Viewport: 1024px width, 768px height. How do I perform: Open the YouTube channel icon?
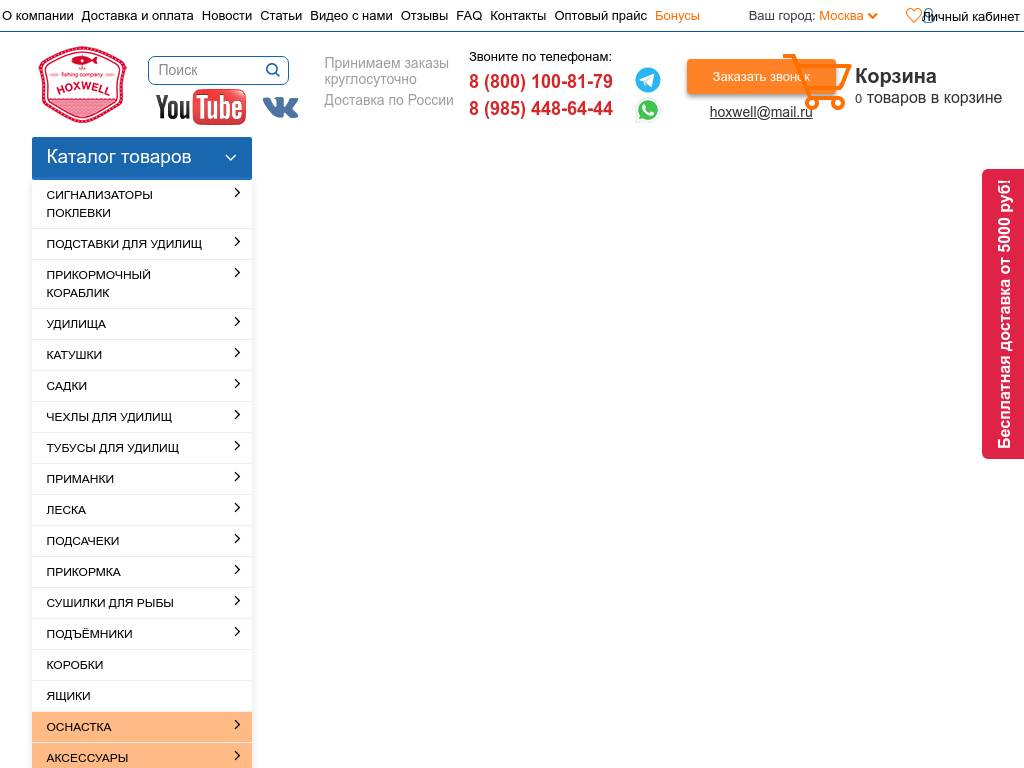point(200,107)
